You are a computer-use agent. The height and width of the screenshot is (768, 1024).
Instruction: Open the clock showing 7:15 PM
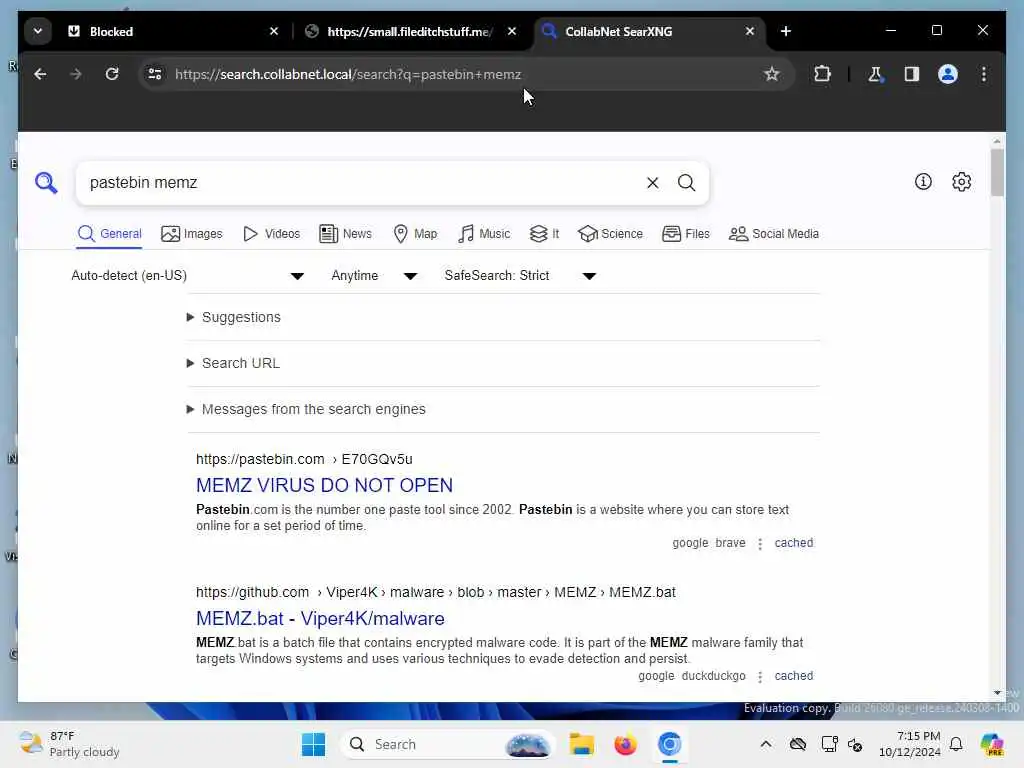coord(910,744)
